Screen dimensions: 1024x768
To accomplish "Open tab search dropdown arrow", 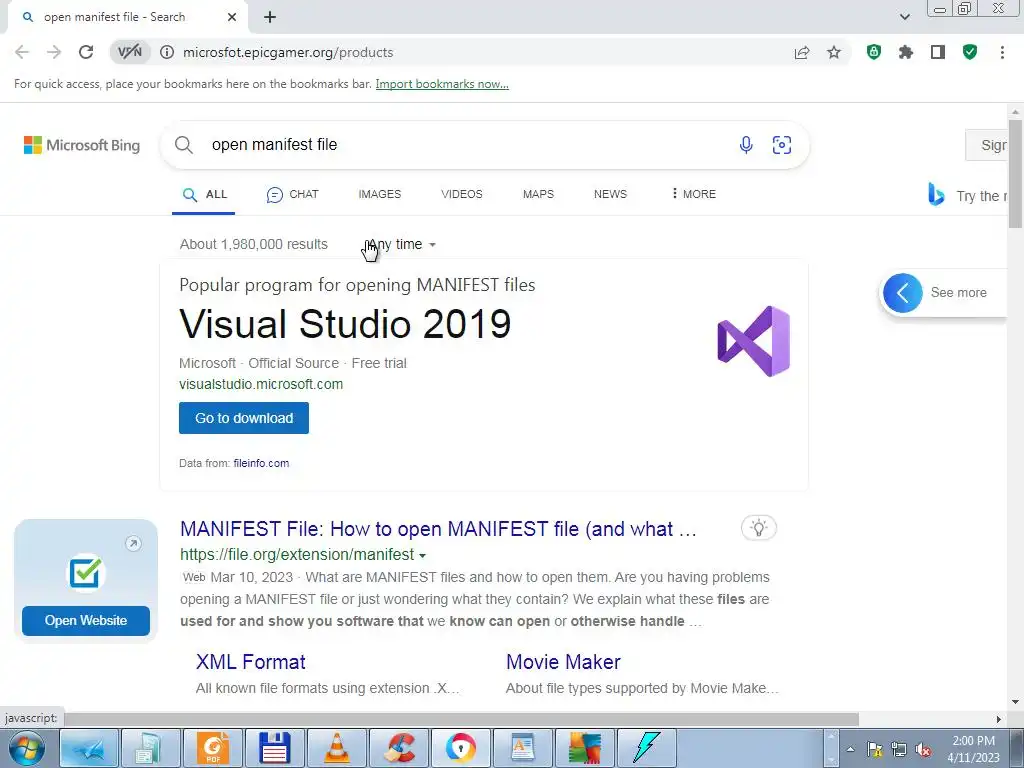I will pos(904,17).
